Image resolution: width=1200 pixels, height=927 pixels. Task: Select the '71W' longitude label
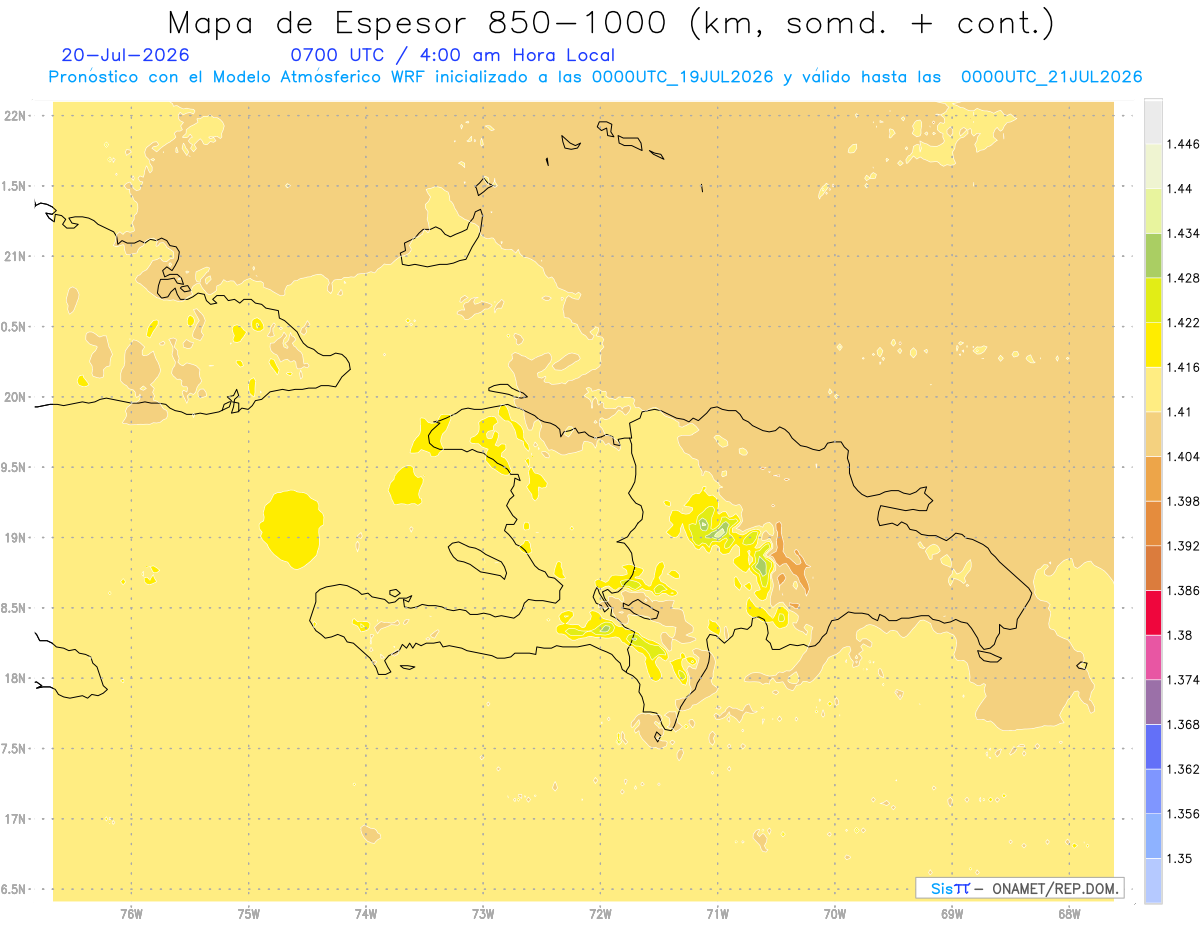(717, 914)
